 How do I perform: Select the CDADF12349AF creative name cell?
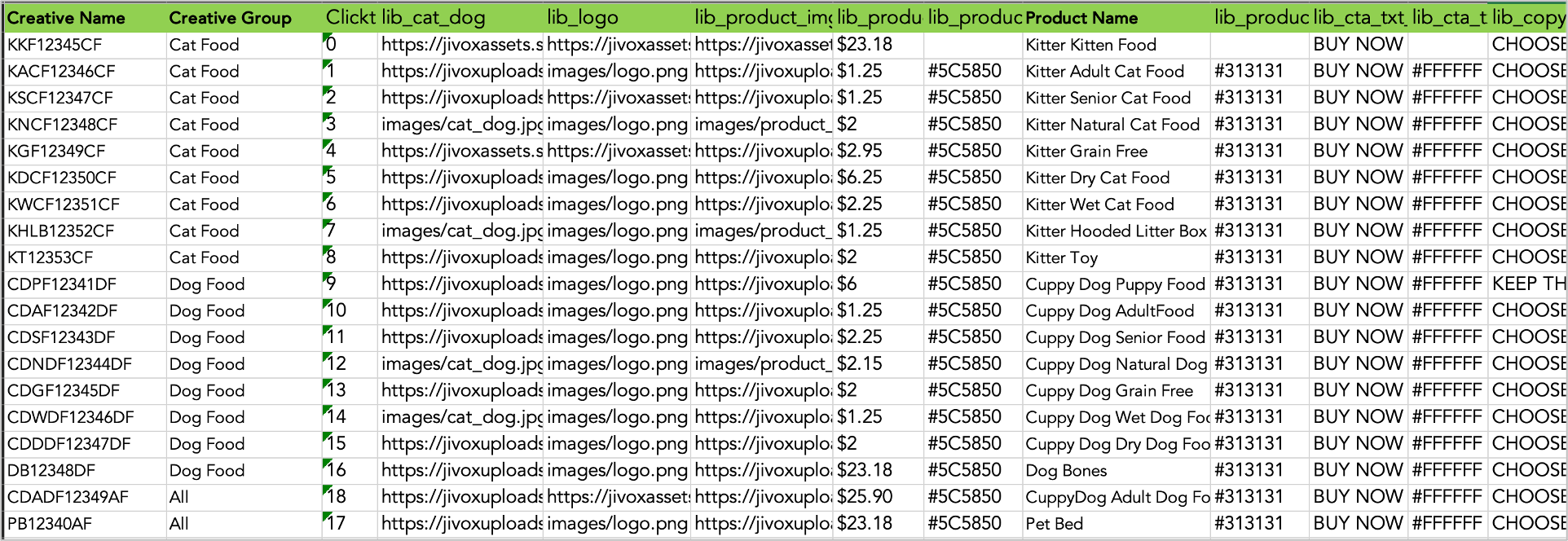pos(85,497)
